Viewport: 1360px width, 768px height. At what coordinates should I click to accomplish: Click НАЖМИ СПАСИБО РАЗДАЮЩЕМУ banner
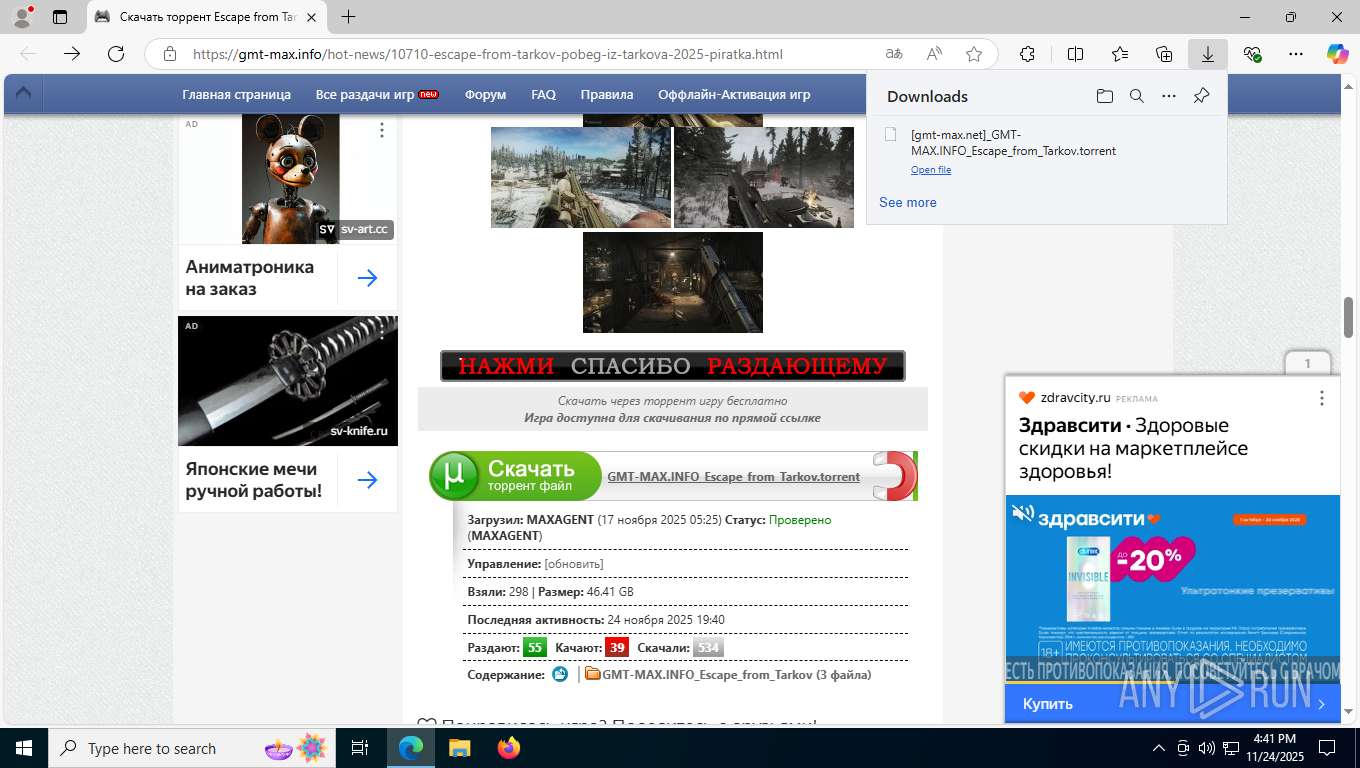(673, 366)
